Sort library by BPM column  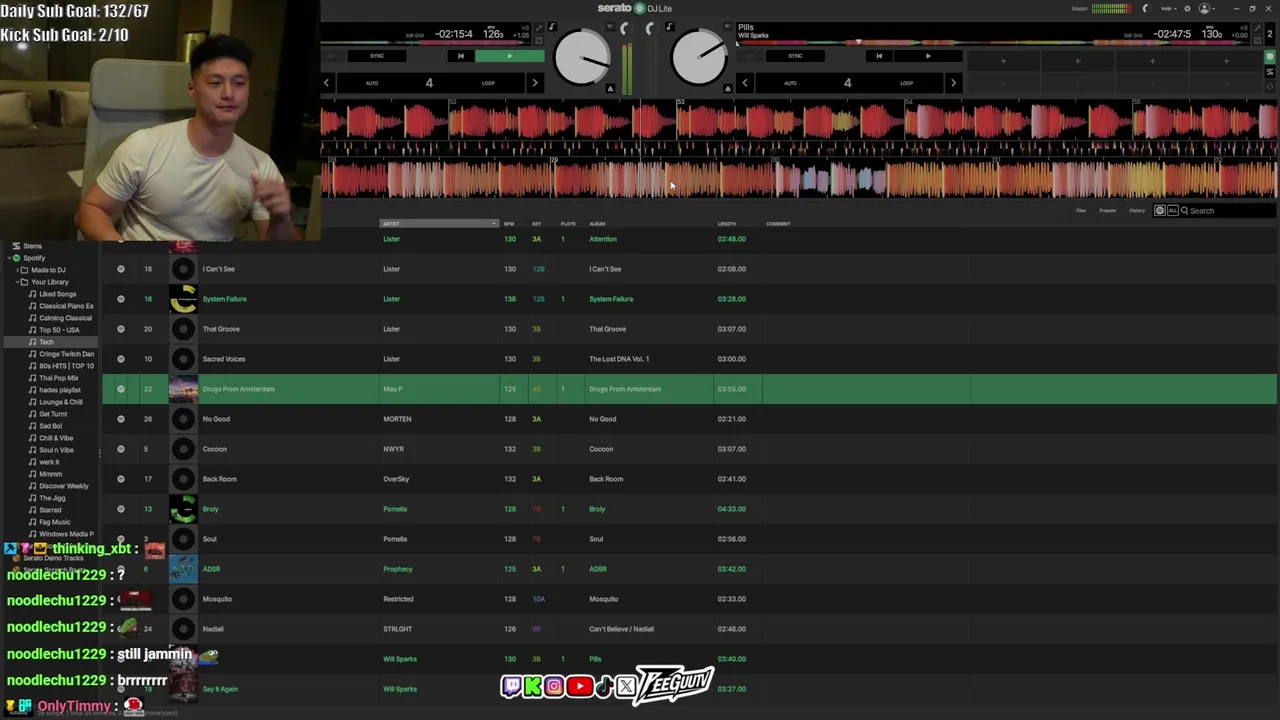(509, 224)
